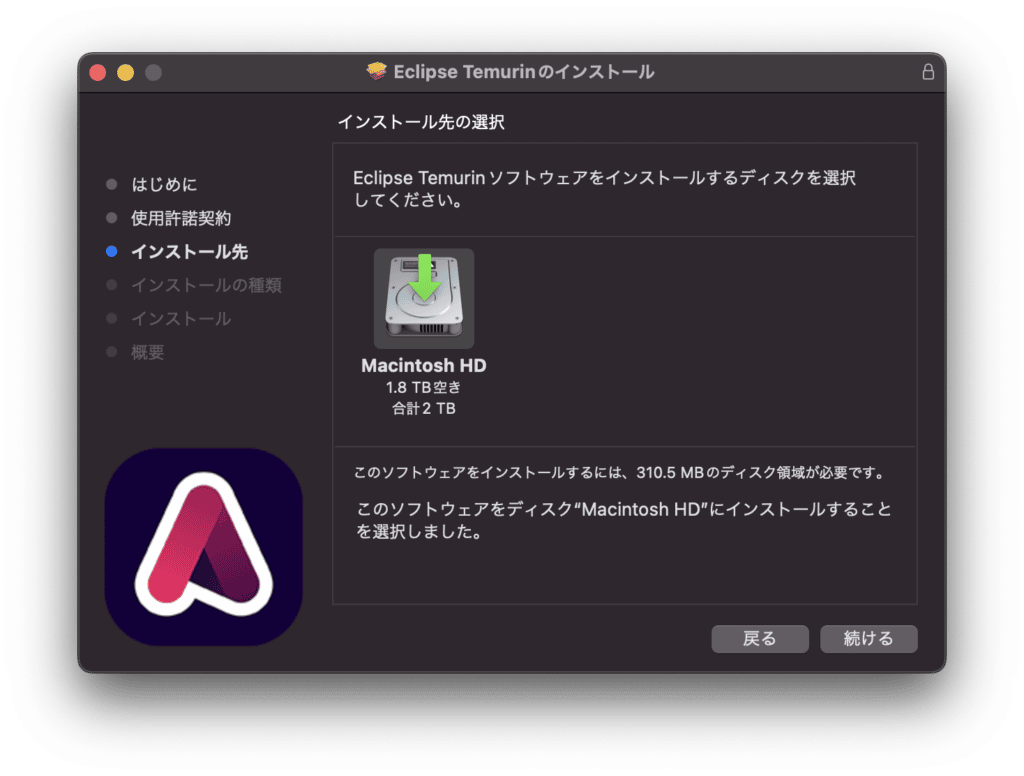
Task: Click the gray dot beside はじめに
Action: 110,184
